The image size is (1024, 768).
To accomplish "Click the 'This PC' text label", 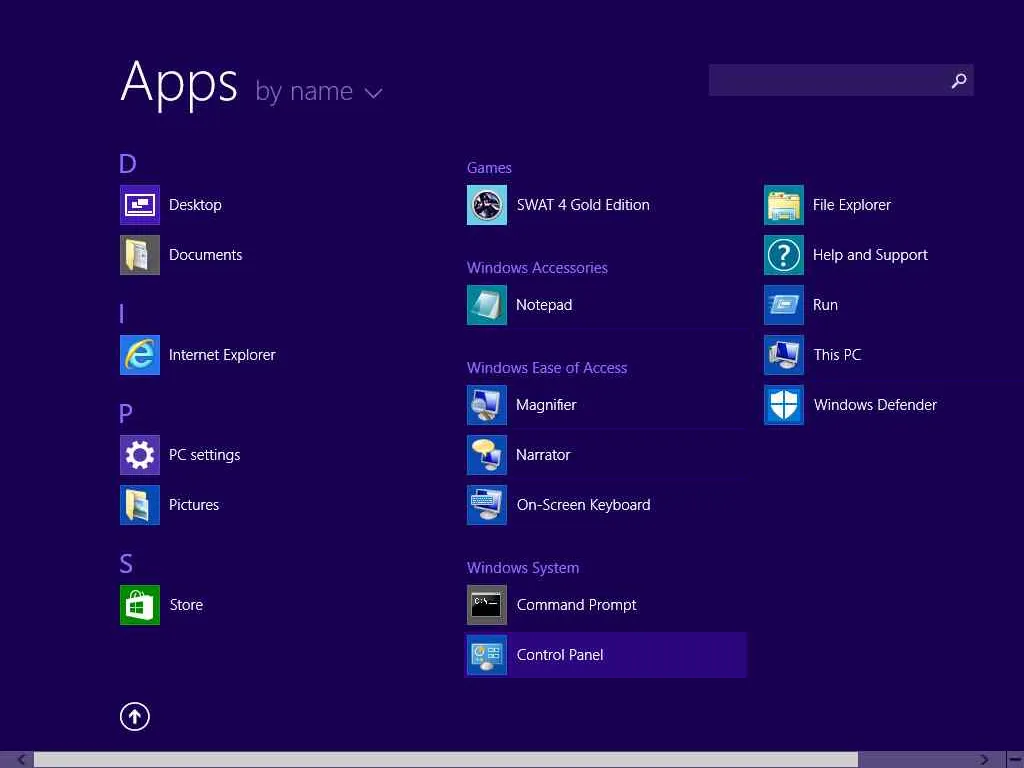I will point(837,355).
